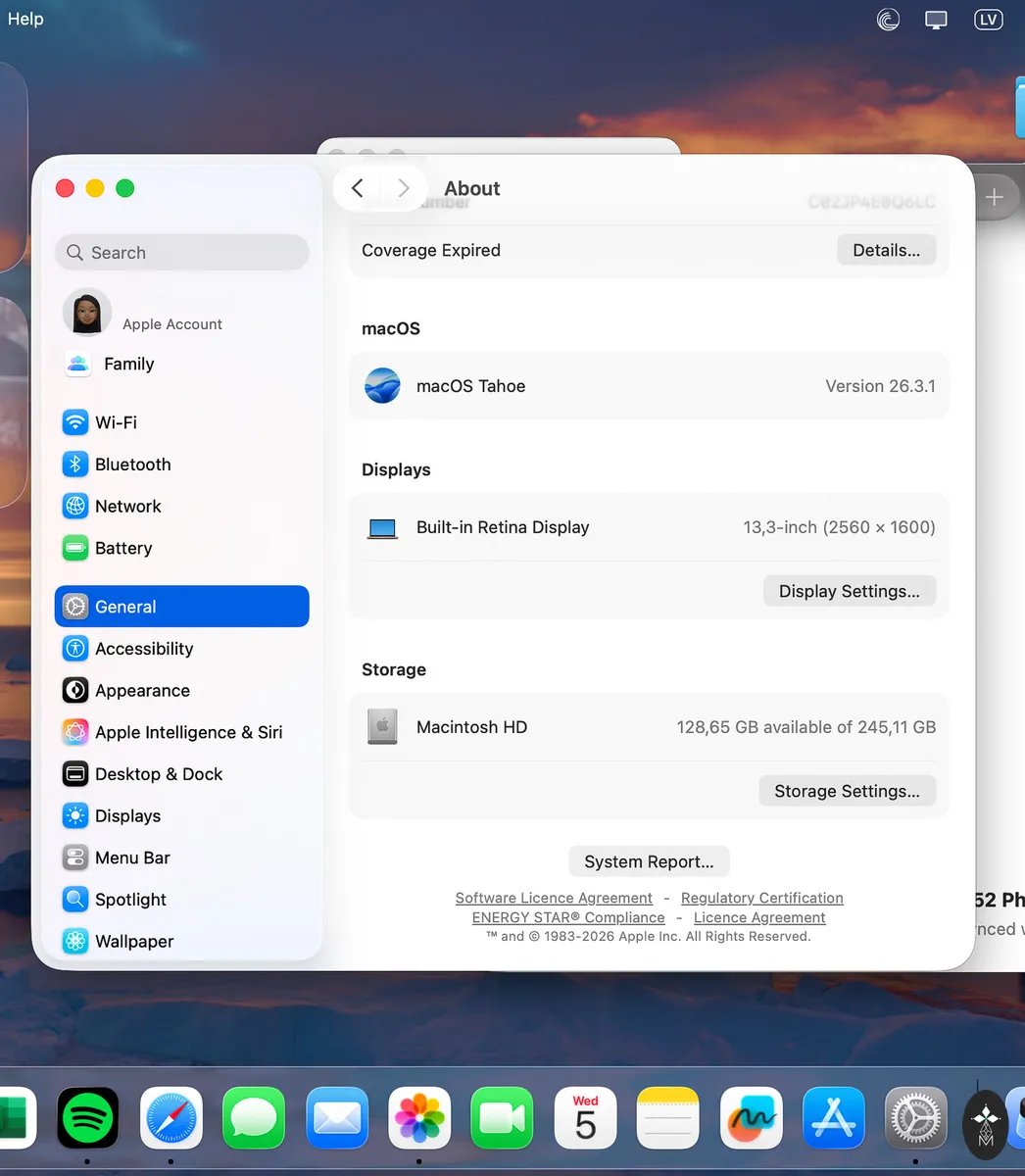Open Regulatory Certification link
The width and height of the screenshot is (1025, 1176).
762,898
